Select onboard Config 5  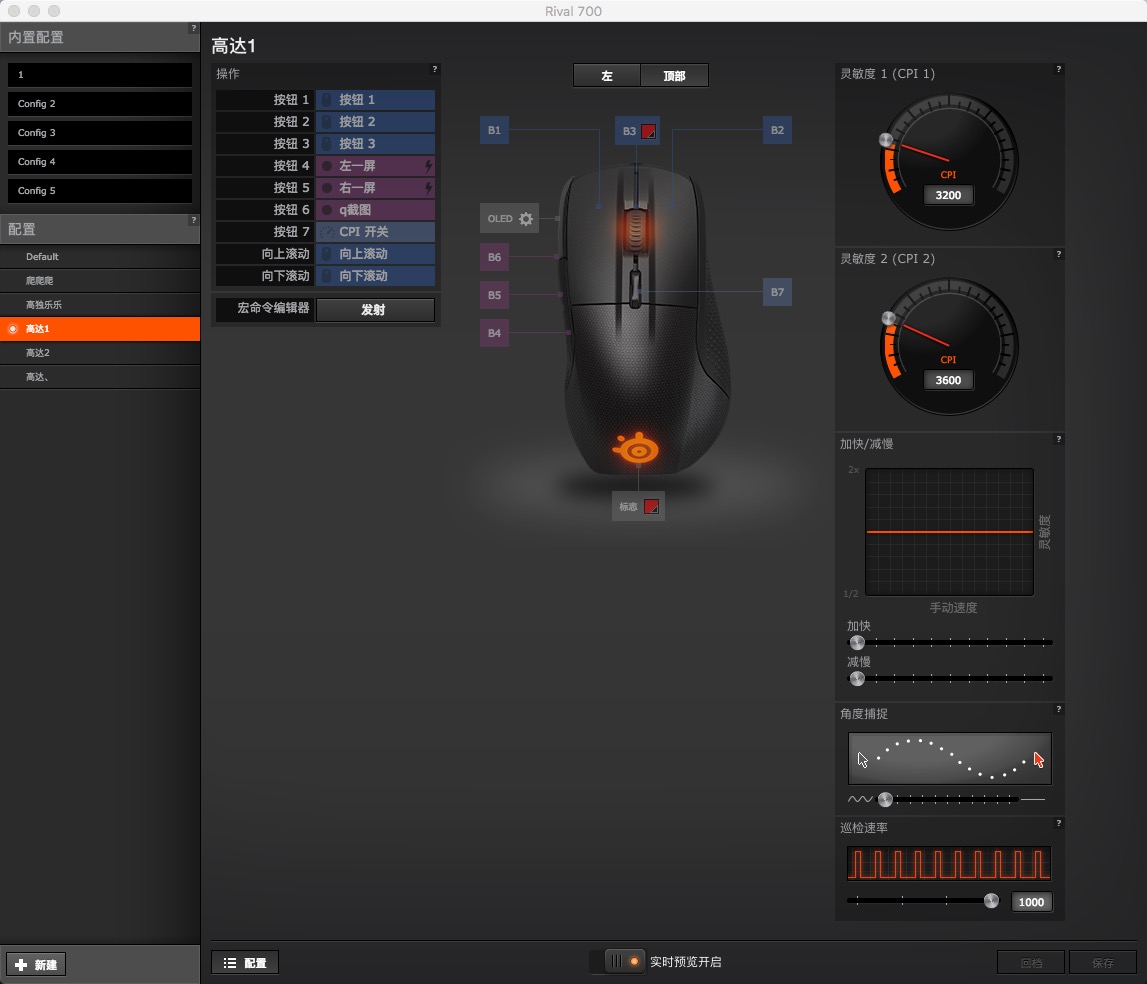point(100,190)
